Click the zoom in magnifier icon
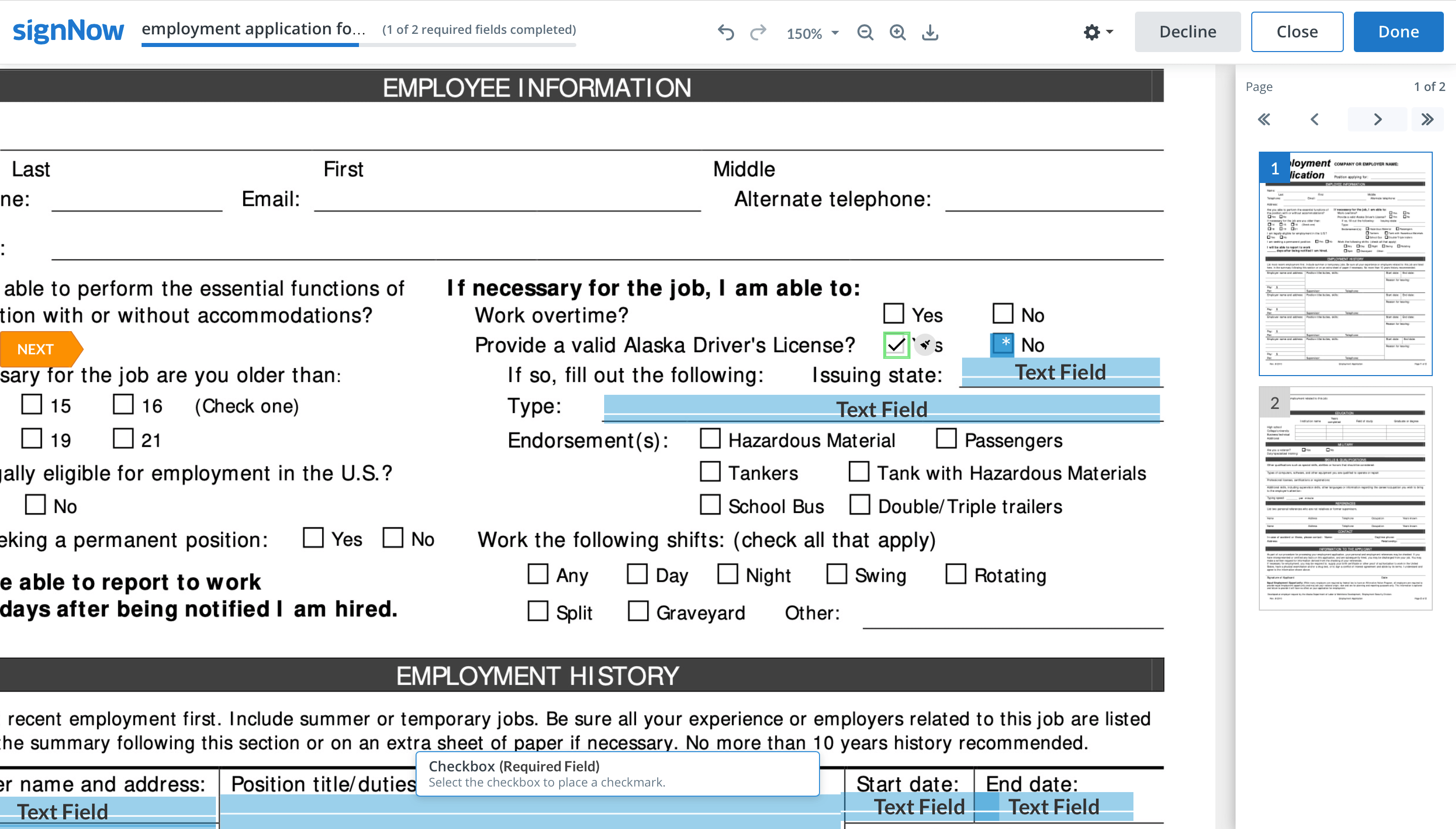Viewport: 1456px width, 829px height. pyautogui.click(x=897, y=32)
